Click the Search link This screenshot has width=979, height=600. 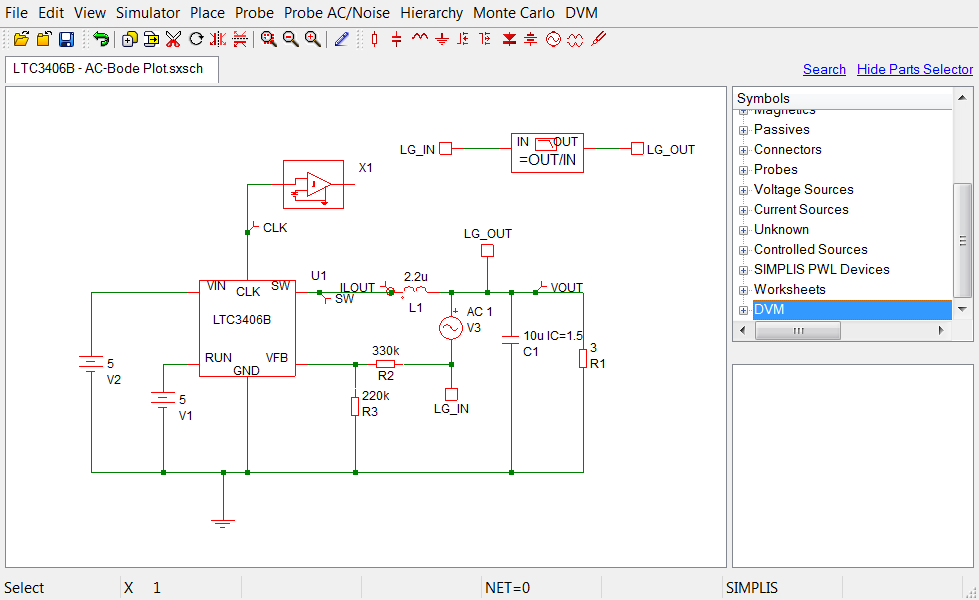tap(824, 69)
